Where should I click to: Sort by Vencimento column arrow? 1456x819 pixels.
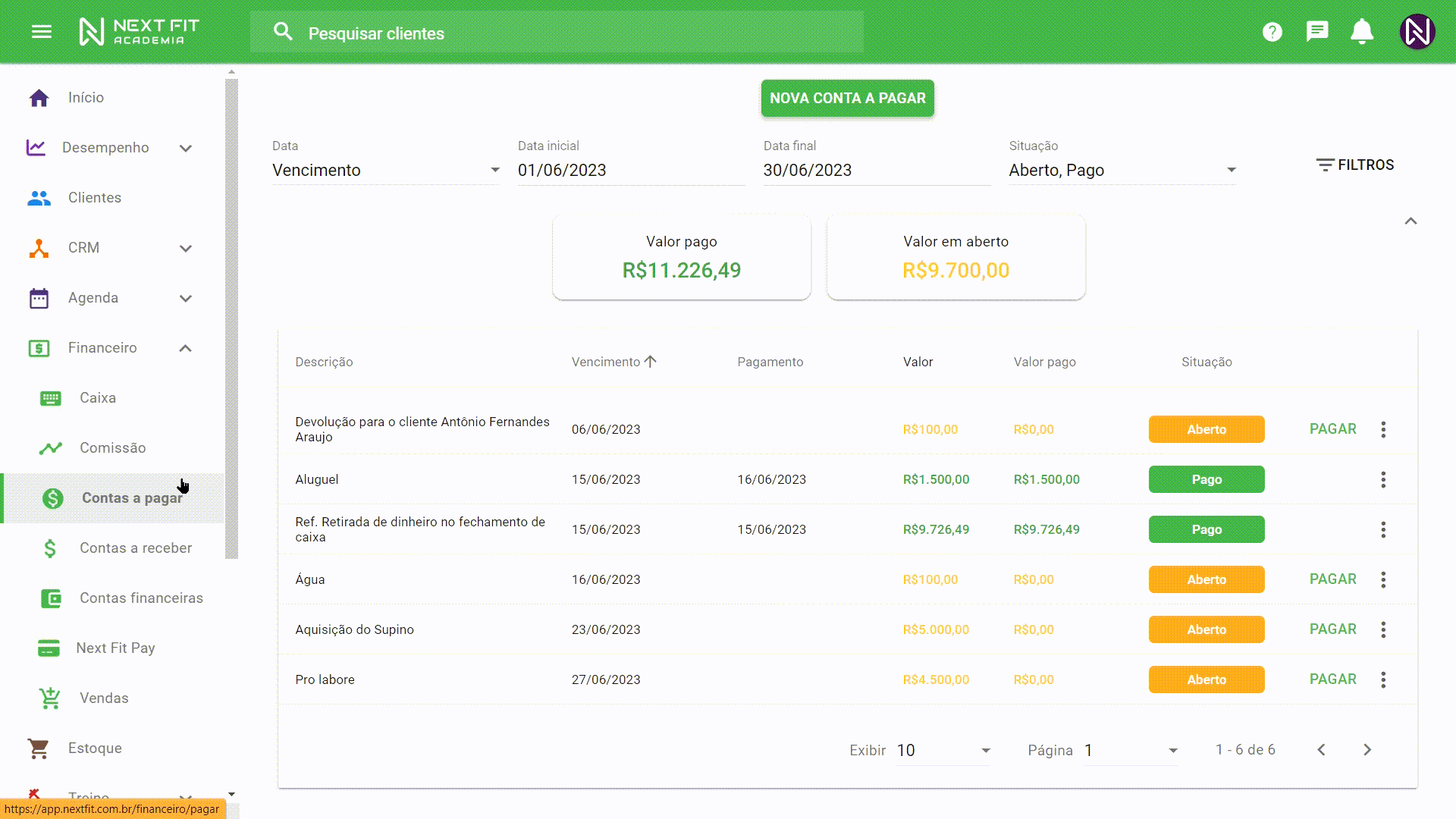coord(650,362)
